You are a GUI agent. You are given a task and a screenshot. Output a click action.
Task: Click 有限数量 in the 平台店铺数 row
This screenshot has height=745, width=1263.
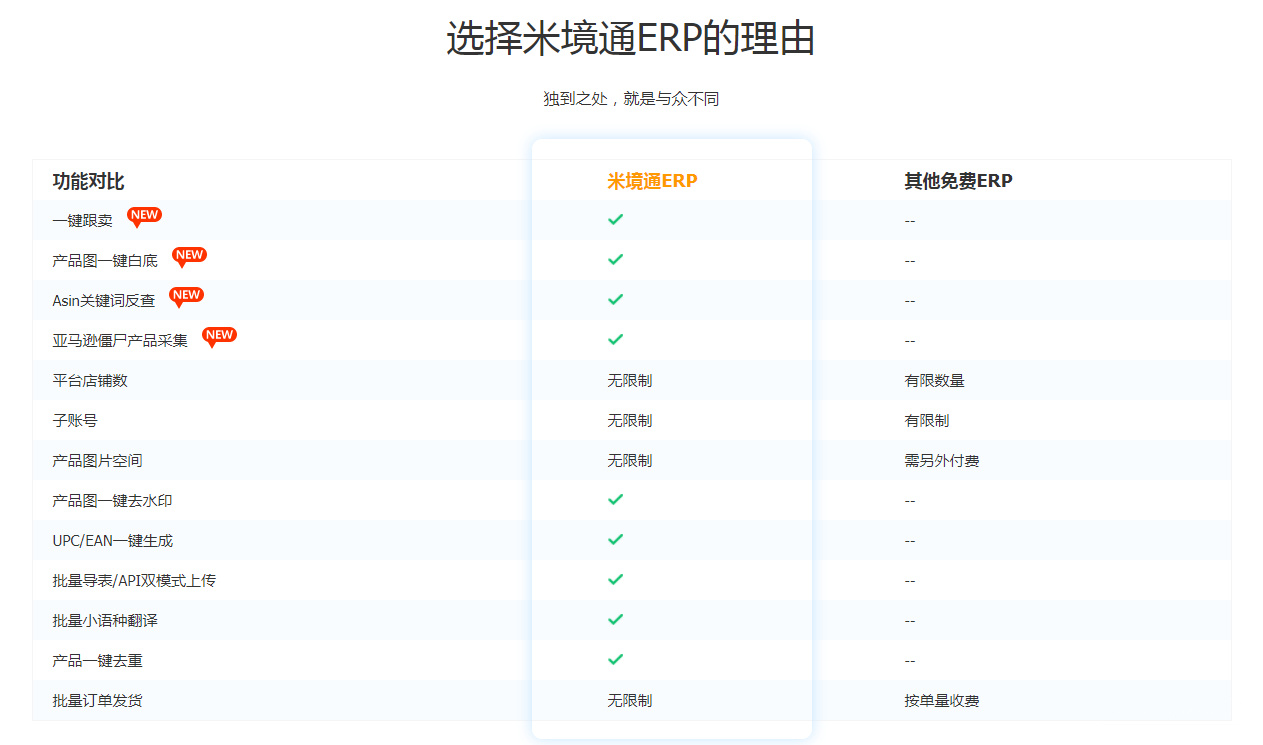(x=934, y=380)
